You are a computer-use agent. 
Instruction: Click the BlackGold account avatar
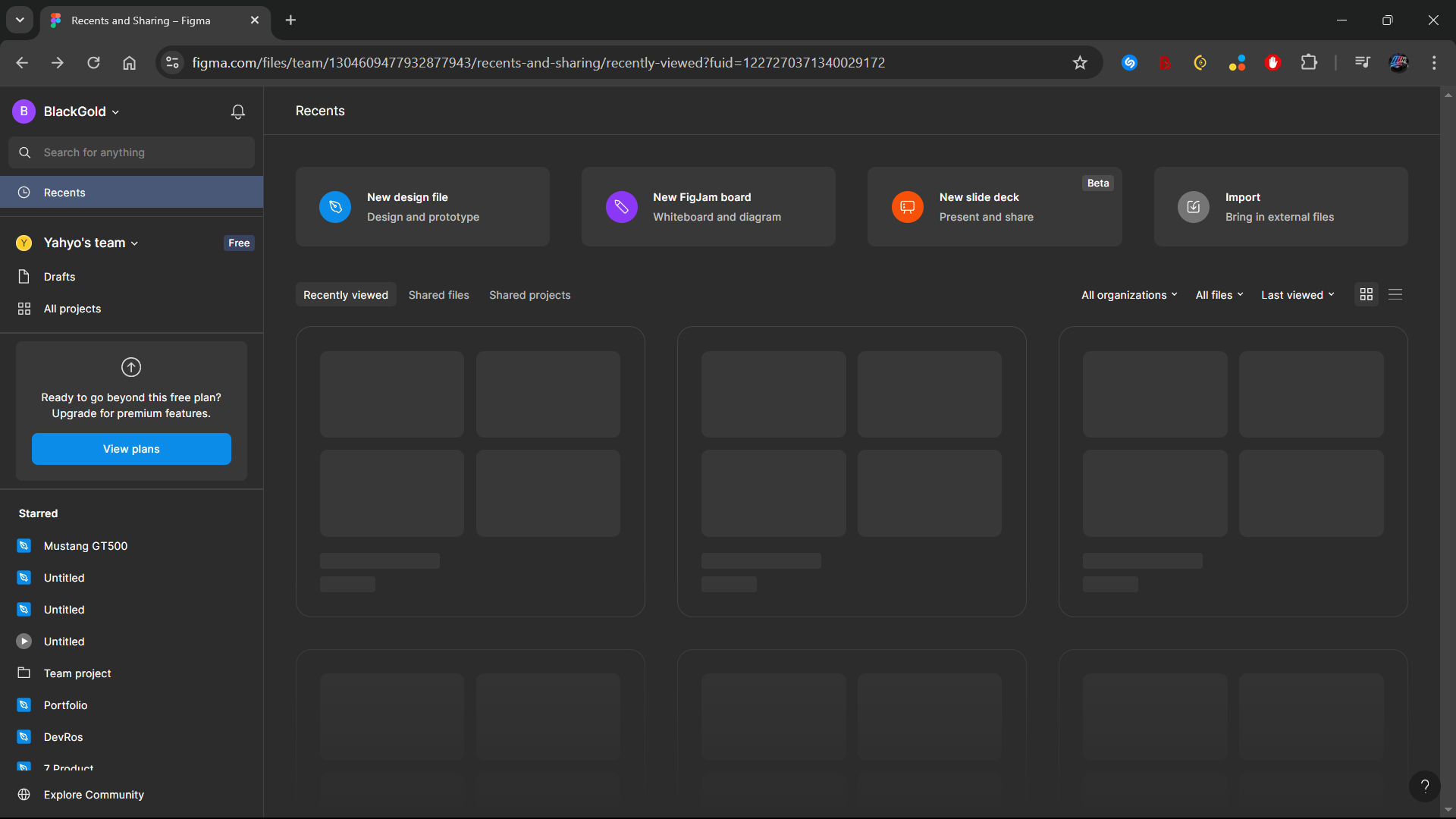point(24,111)
